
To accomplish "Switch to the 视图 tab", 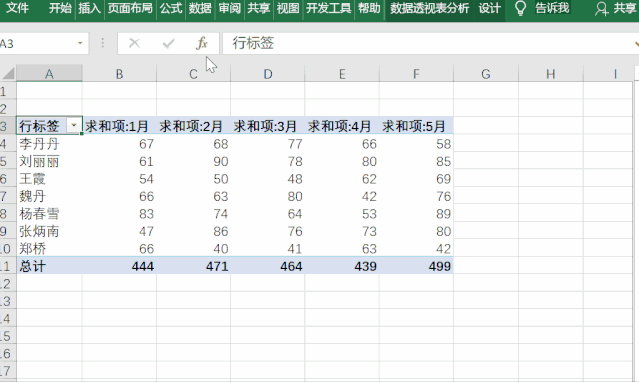I will click(x=288, y=8).
